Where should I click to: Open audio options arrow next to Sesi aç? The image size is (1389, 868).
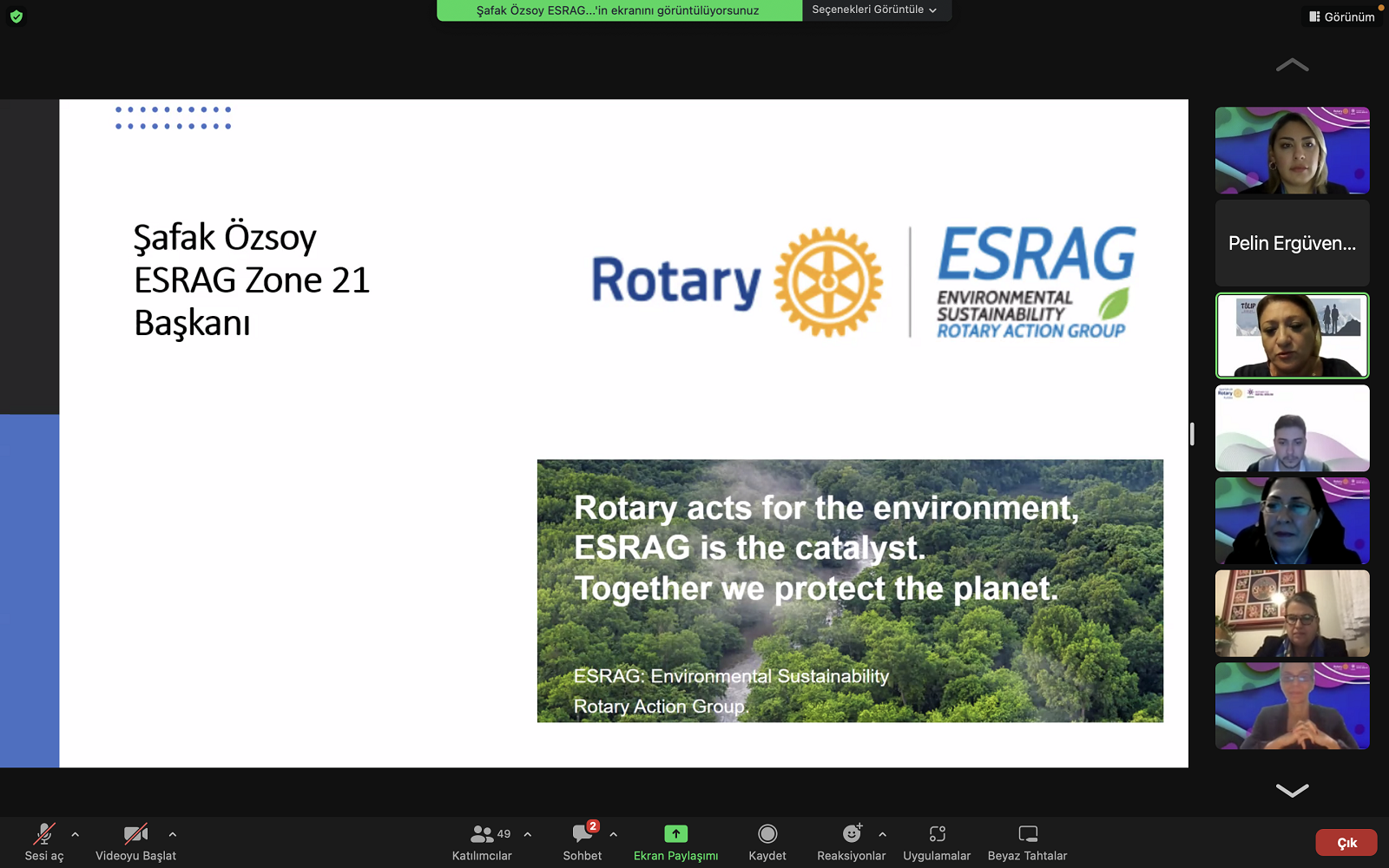(76, 834)
